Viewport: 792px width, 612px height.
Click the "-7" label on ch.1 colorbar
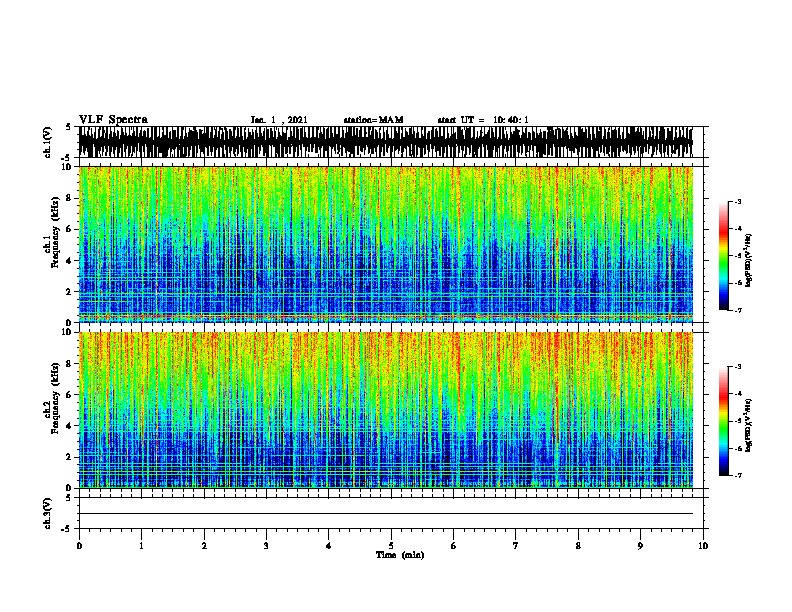[x=738, y=310]
